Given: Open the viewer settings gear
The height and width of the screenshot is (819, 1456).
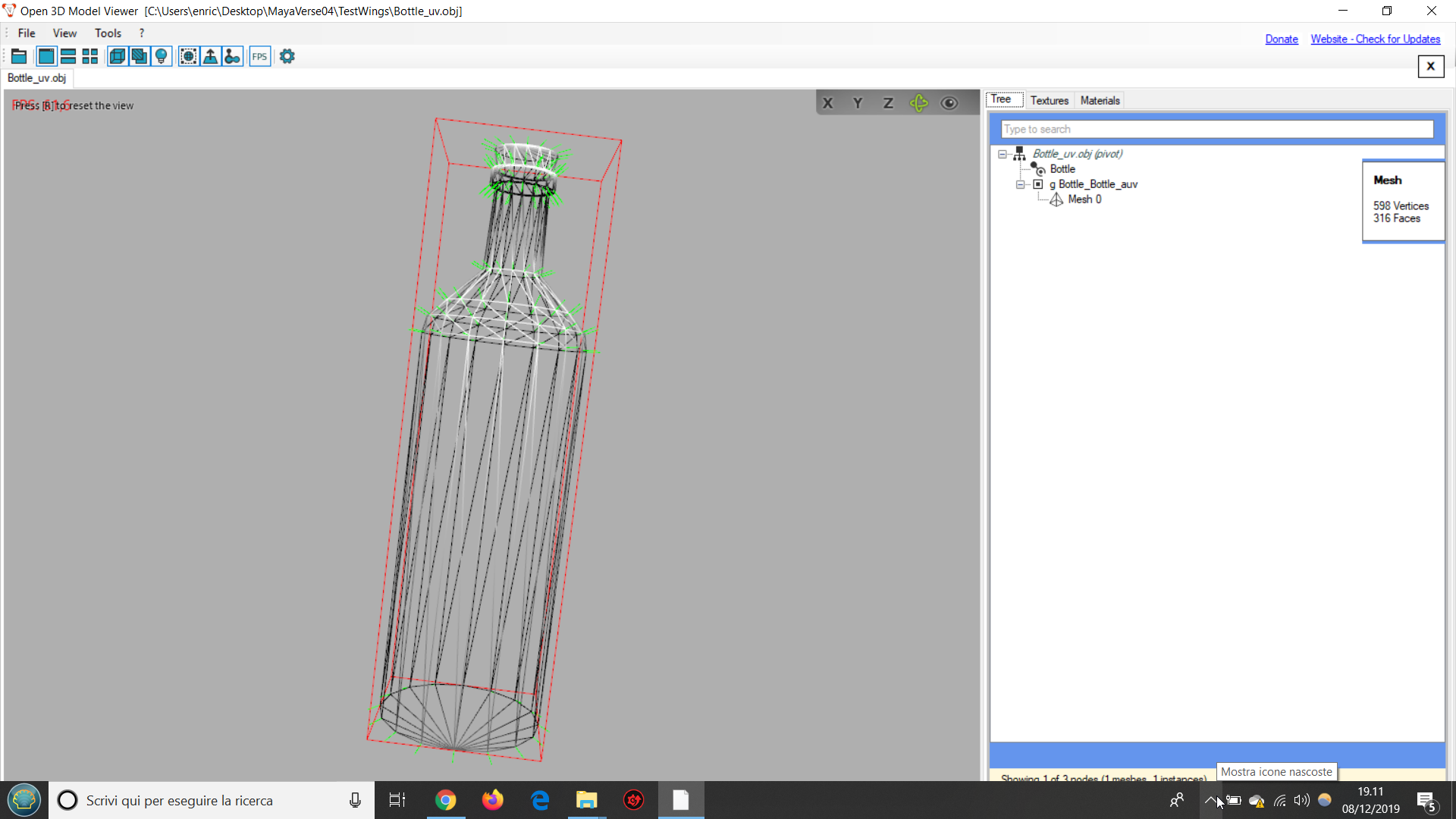Looking at the screenshot, I should point(287,56).
